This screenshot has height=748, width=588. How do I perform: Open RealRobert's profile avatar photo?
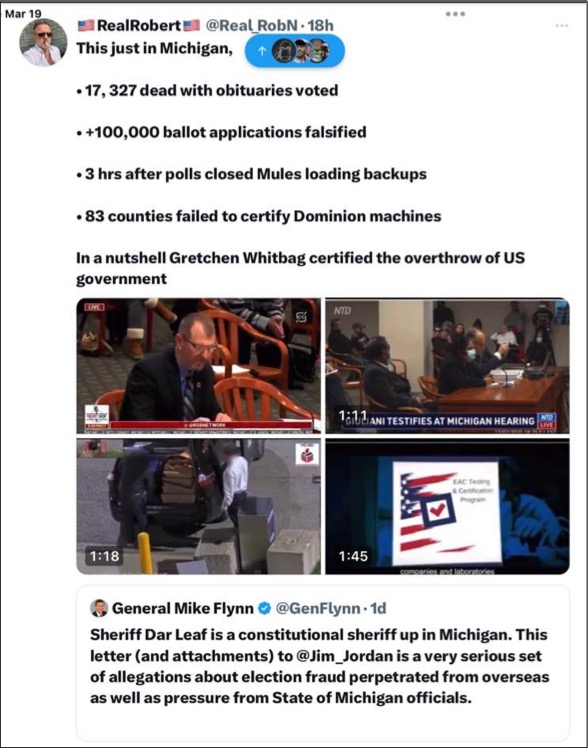43,42
